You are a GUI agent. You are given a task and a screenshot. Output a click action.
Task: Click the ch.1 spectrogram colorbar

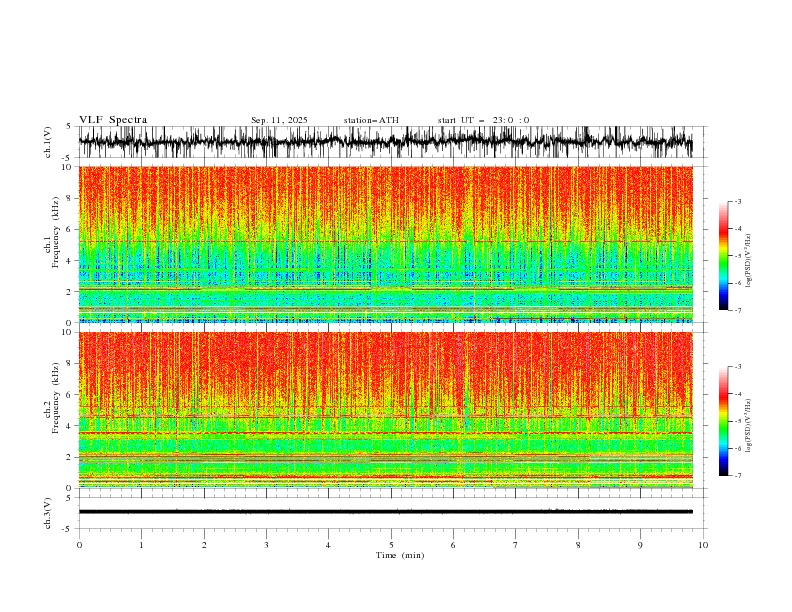click(x=723, y=256)
